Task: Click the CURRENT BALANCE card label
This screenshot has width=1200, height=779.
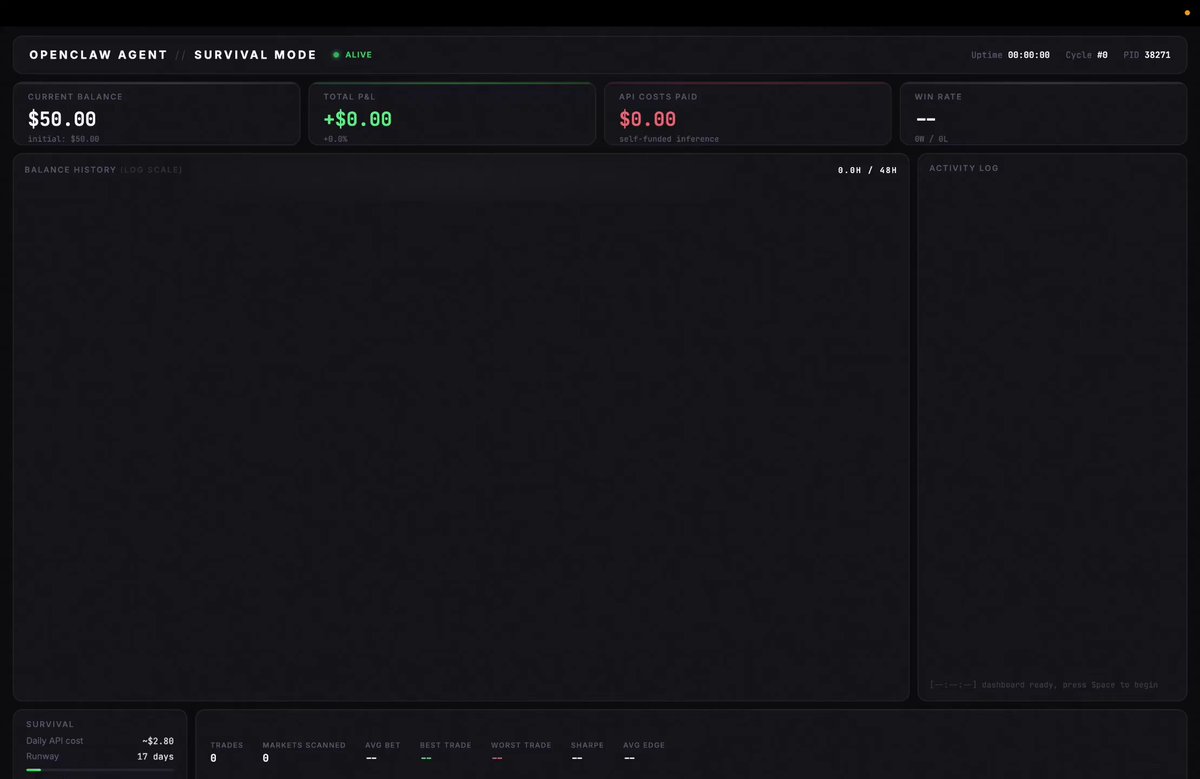Action: [x=75, y=97]
